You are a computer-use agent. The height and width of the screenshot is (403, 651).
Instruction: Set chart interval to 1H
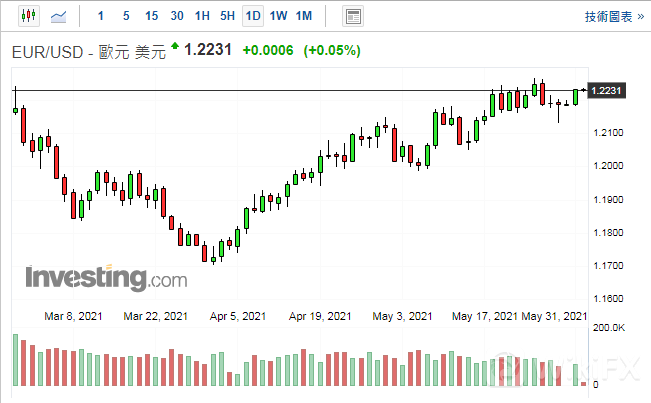(x=202, y=16)
